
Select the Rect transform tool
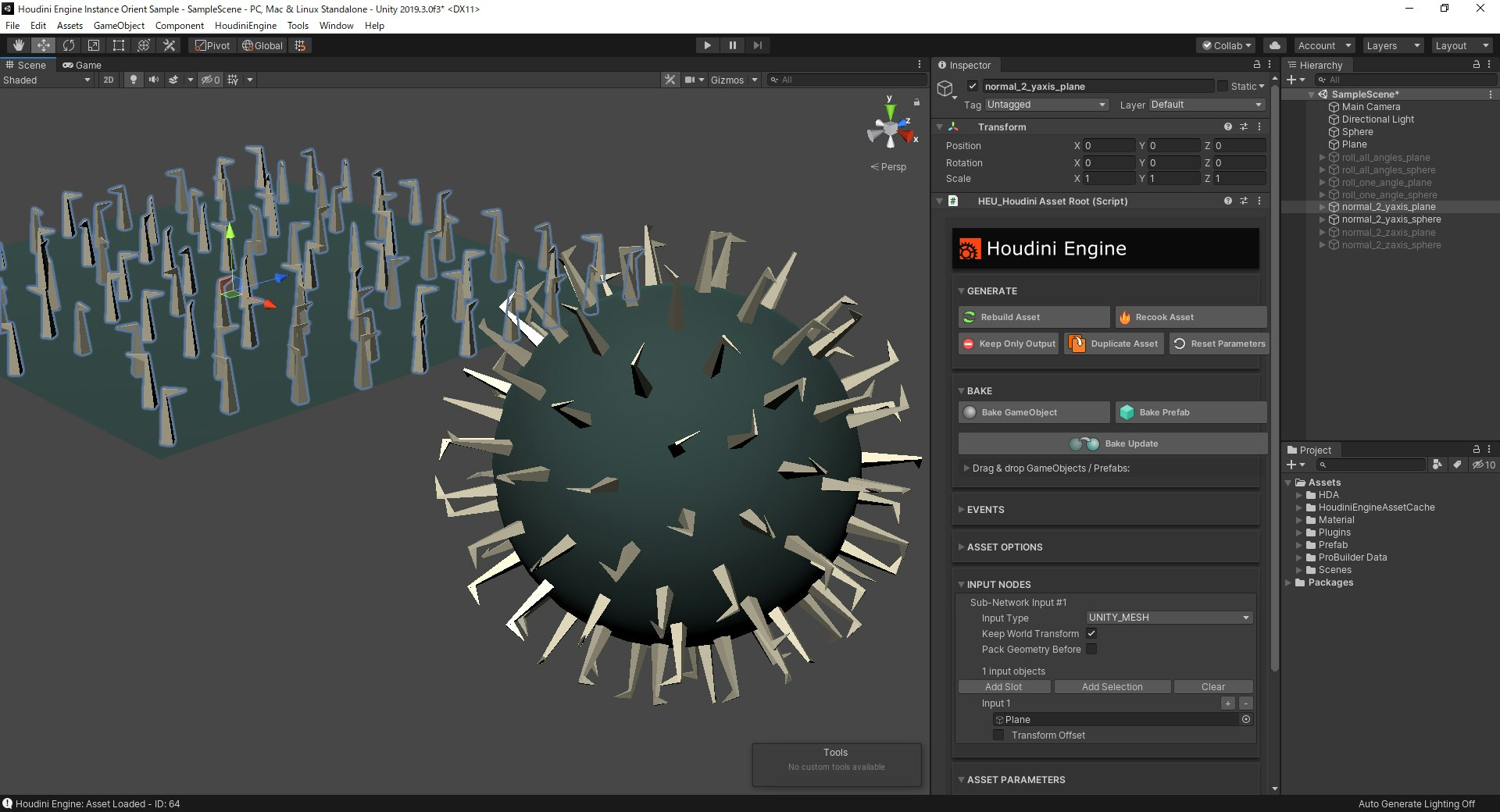pos(119,45)
